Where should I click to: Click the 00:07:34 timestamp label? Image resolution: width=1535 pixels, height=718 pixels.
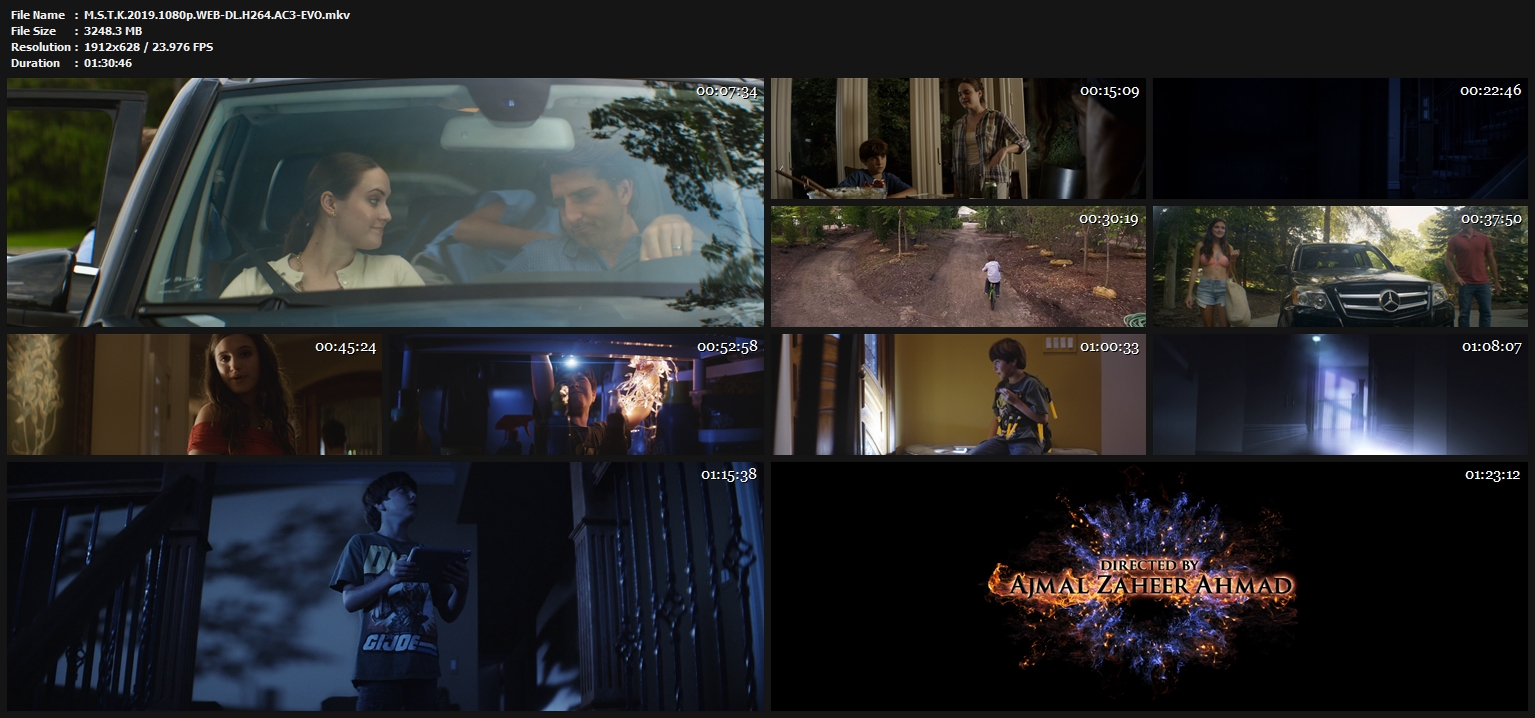click(726, 91)
